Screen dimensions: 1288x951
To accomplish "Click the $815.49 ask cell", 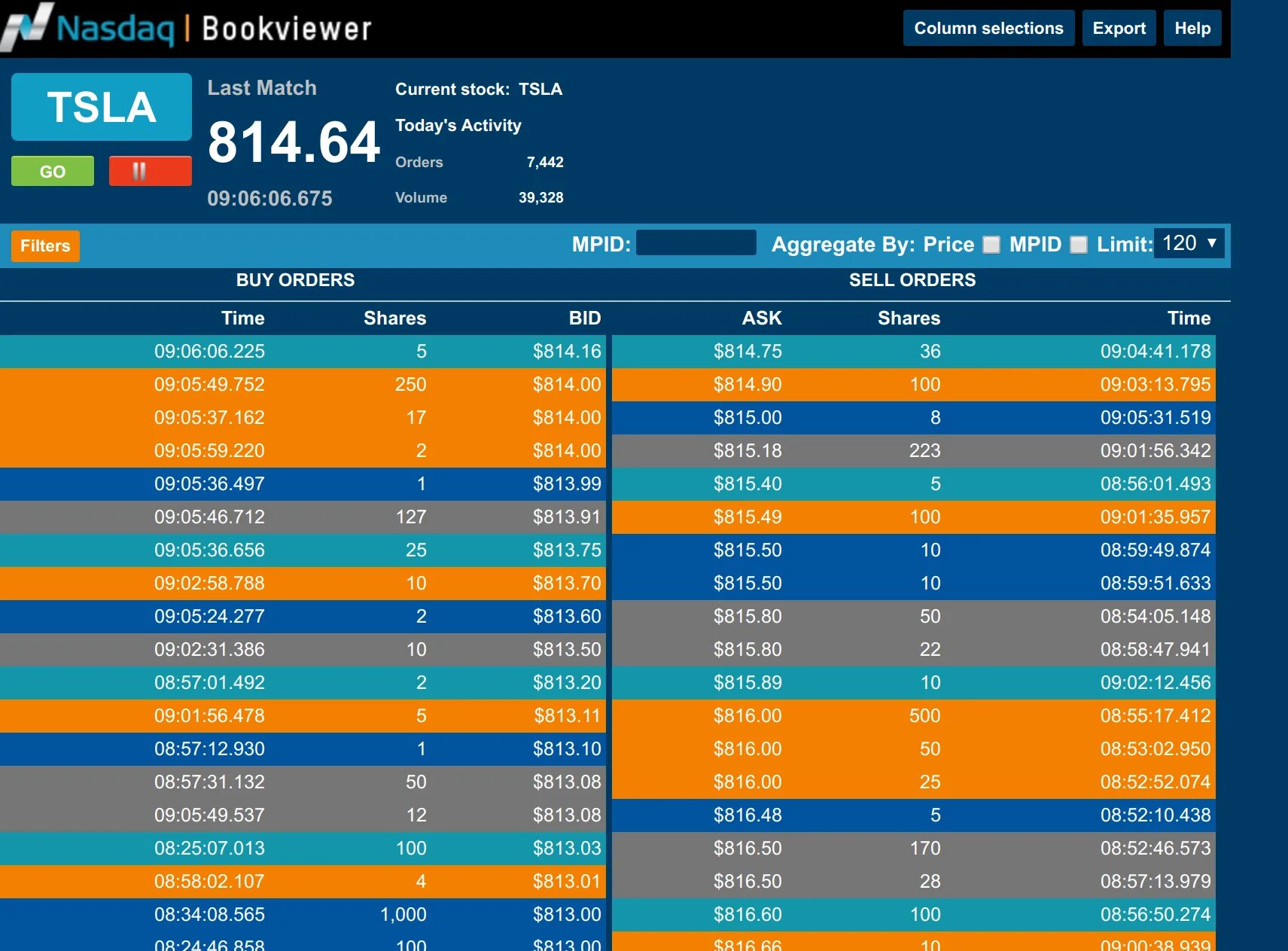I will pyautogui.click(x=748, y=517).
